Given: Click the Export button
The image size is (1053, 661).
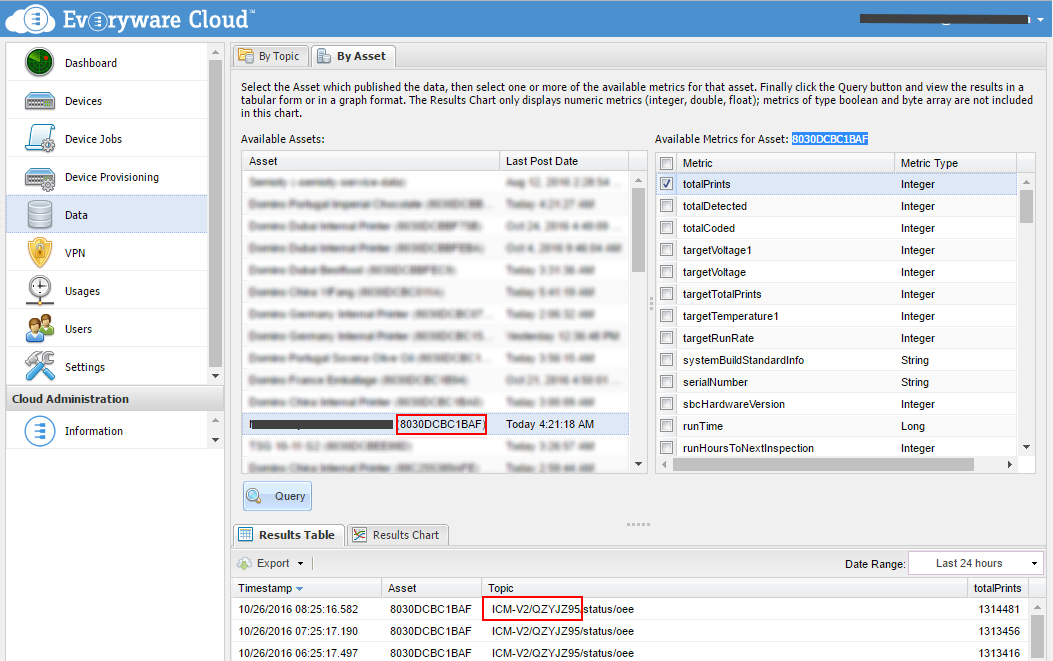Looking at the screenshot, I should (271, 563).
